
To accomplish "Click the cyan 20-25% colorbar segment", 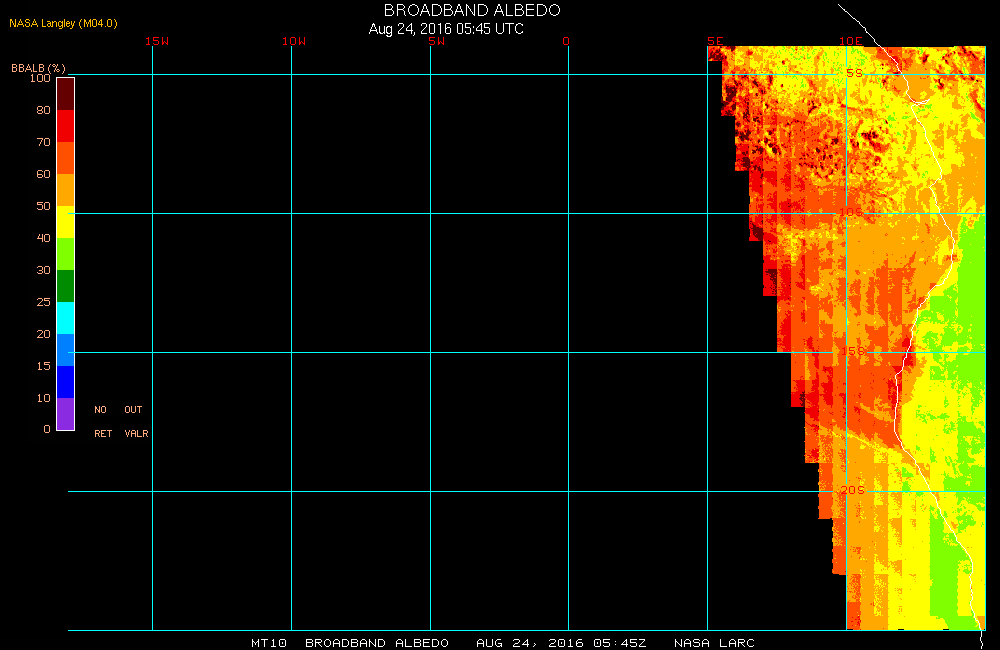I will pos(65,317).
